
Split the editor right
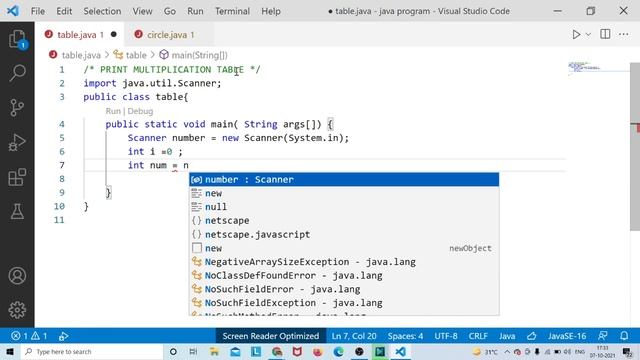pos(605,34)
